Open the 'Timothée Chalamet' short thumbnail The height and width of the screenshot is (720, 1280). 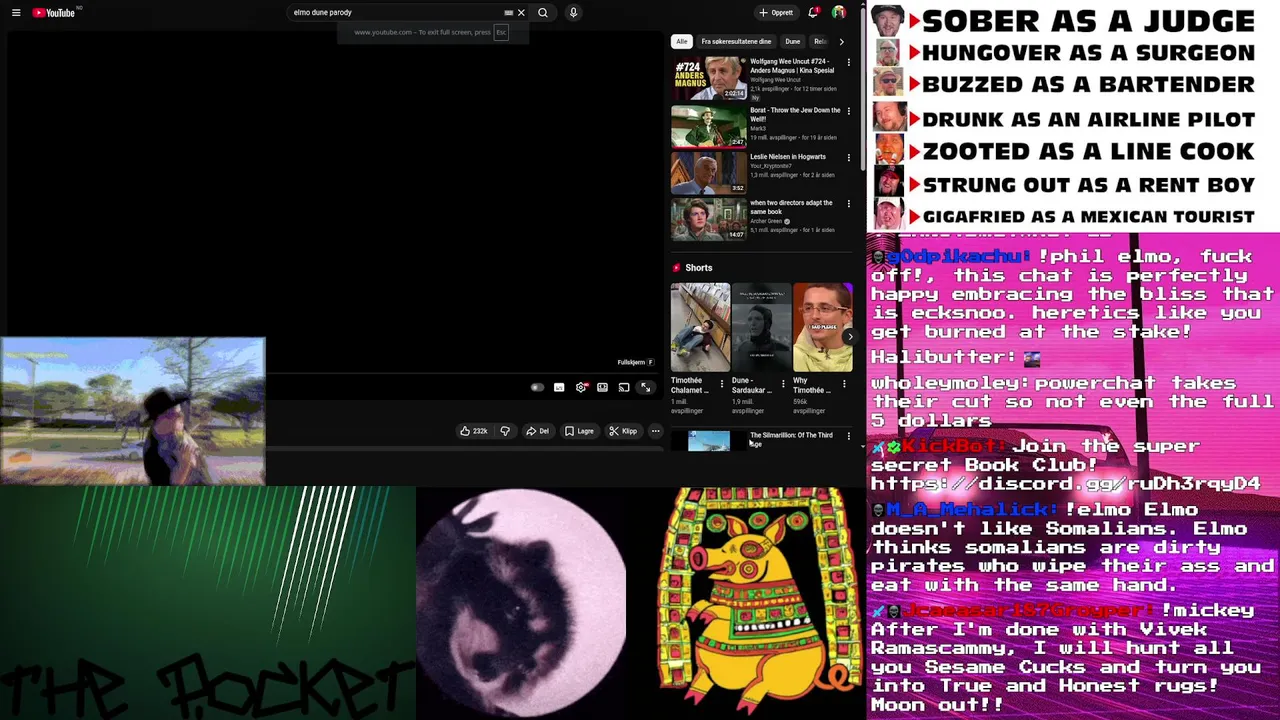coord(700,327)
